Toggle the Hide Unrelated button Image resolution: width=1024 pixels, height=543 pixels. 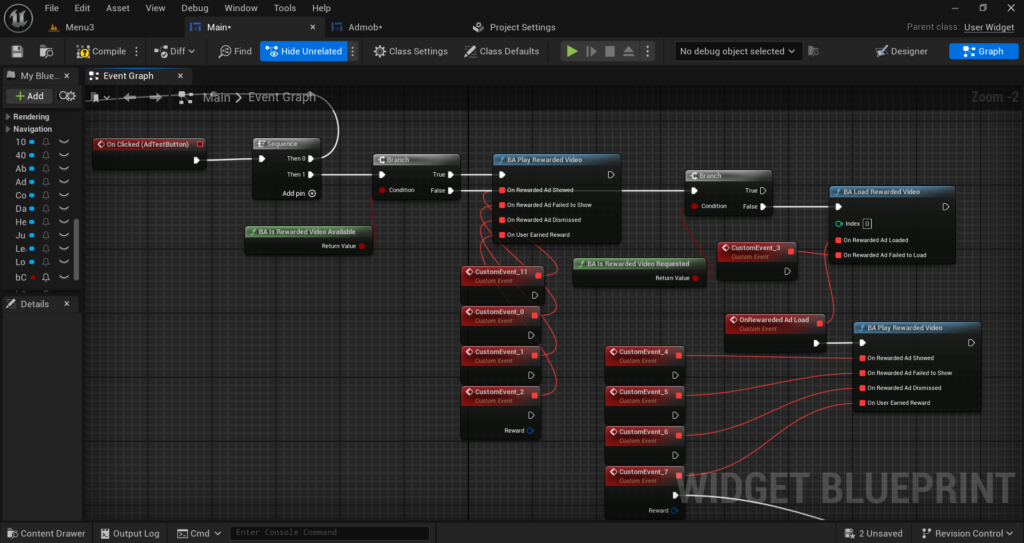click(x=304, y=51)
